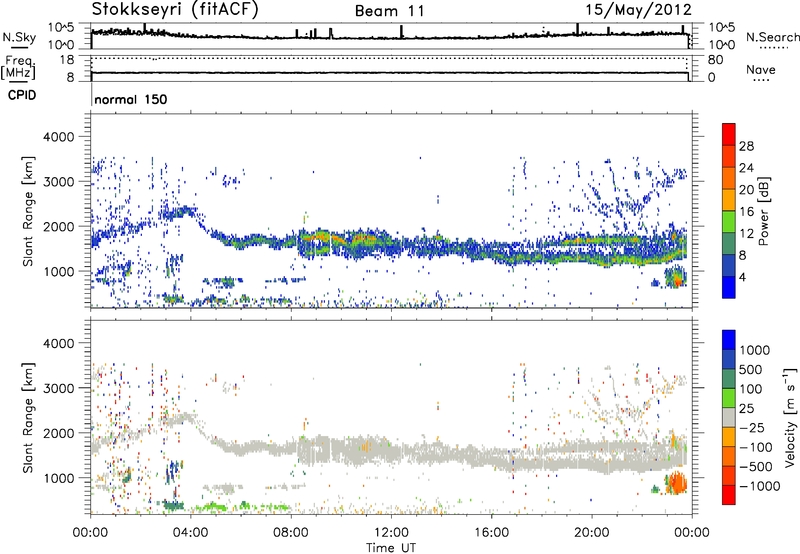Click "Slant Range [km]" label of the velocity panel

click(x=28, y=418)
